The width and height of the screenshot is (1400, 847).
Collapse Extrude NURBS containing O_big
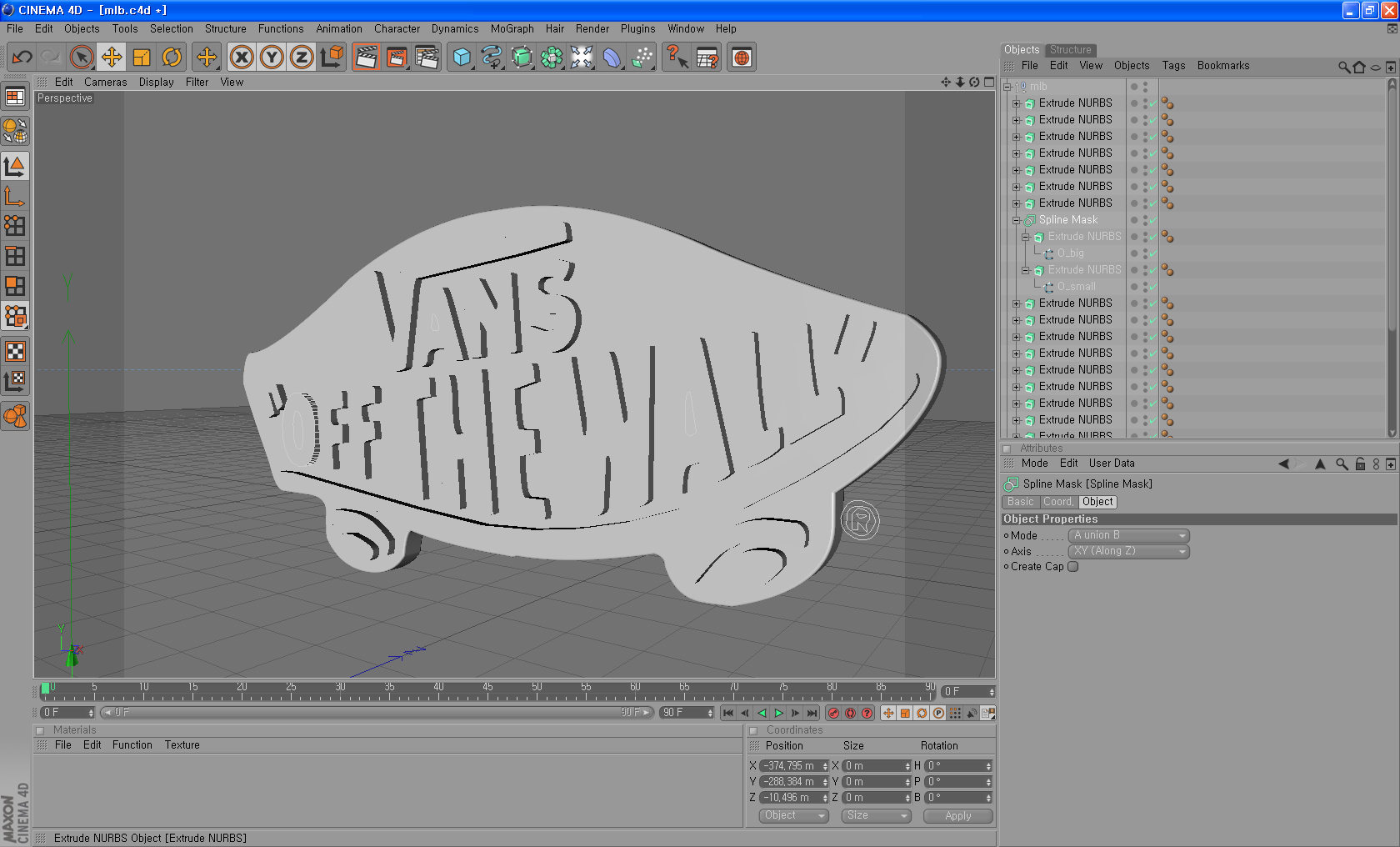1026,237
